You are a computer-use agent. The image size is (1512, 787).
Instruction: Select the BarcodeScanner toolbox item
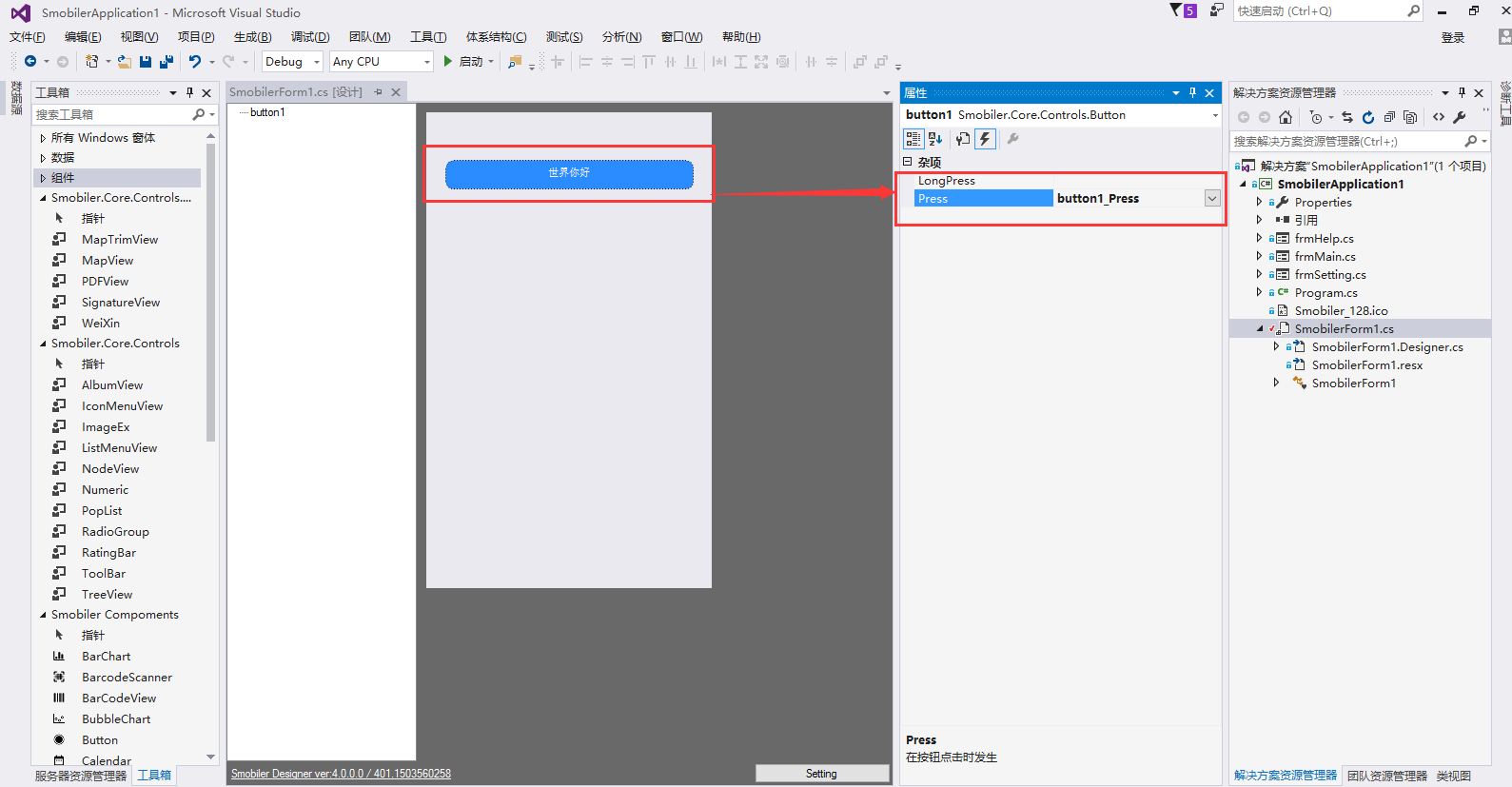pyautogui.click(x=127, y=678)
